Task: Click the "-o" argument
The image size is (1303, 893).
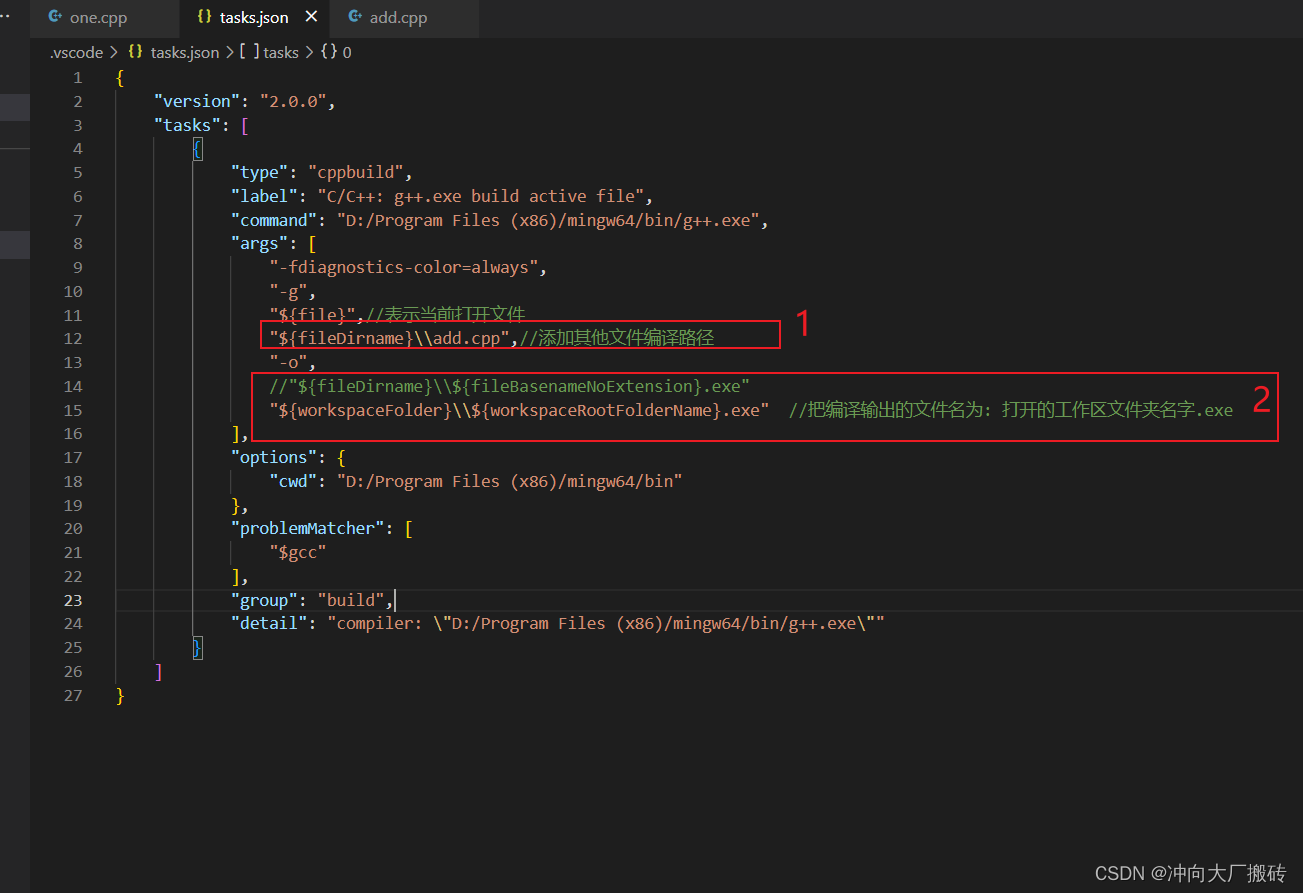Action: coord(288,362)
